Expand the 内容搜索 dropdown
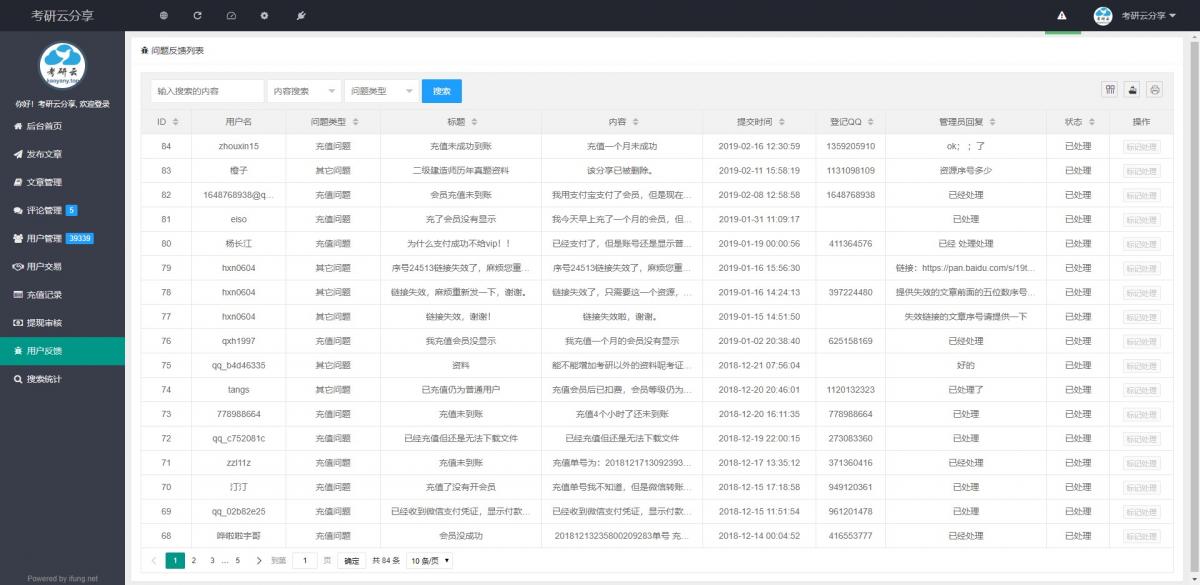The height and width of the screenshot is (585, 1200). tap(303, 91)
